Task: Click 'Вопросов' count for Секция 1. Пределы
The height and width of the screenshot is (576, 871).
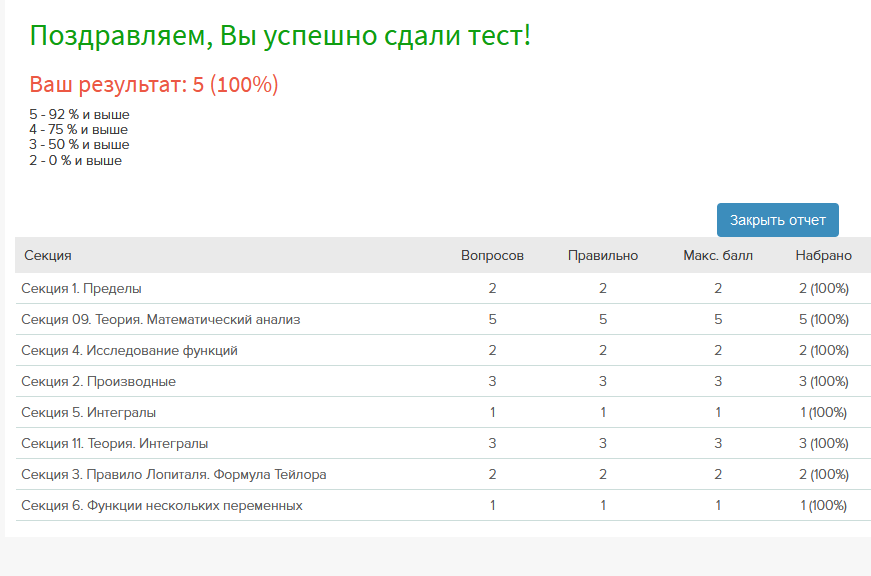Action: point(492,288)
